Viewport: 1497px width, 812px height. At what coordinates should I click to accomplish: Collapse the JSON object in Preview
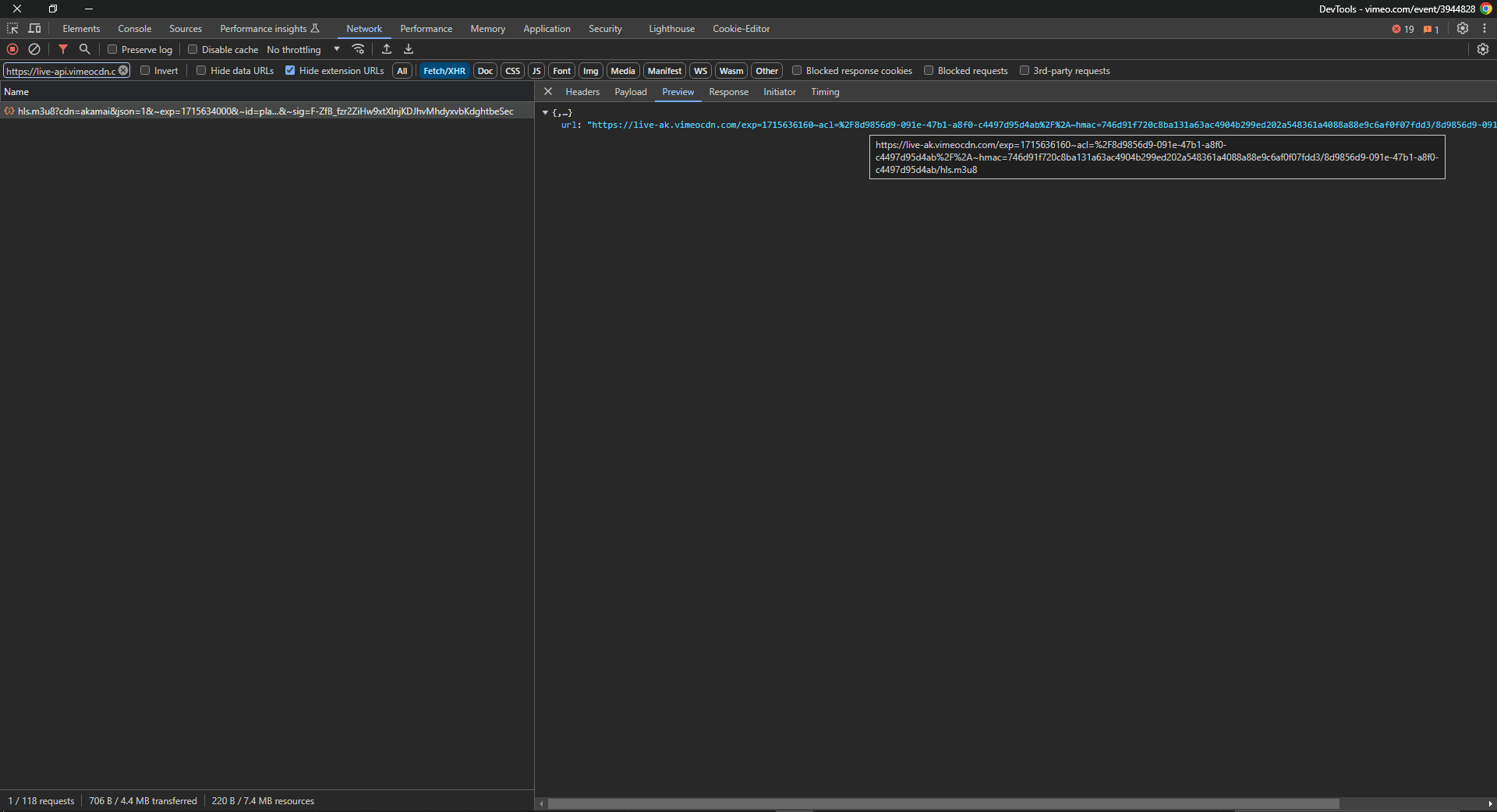[x=545, y=113]
